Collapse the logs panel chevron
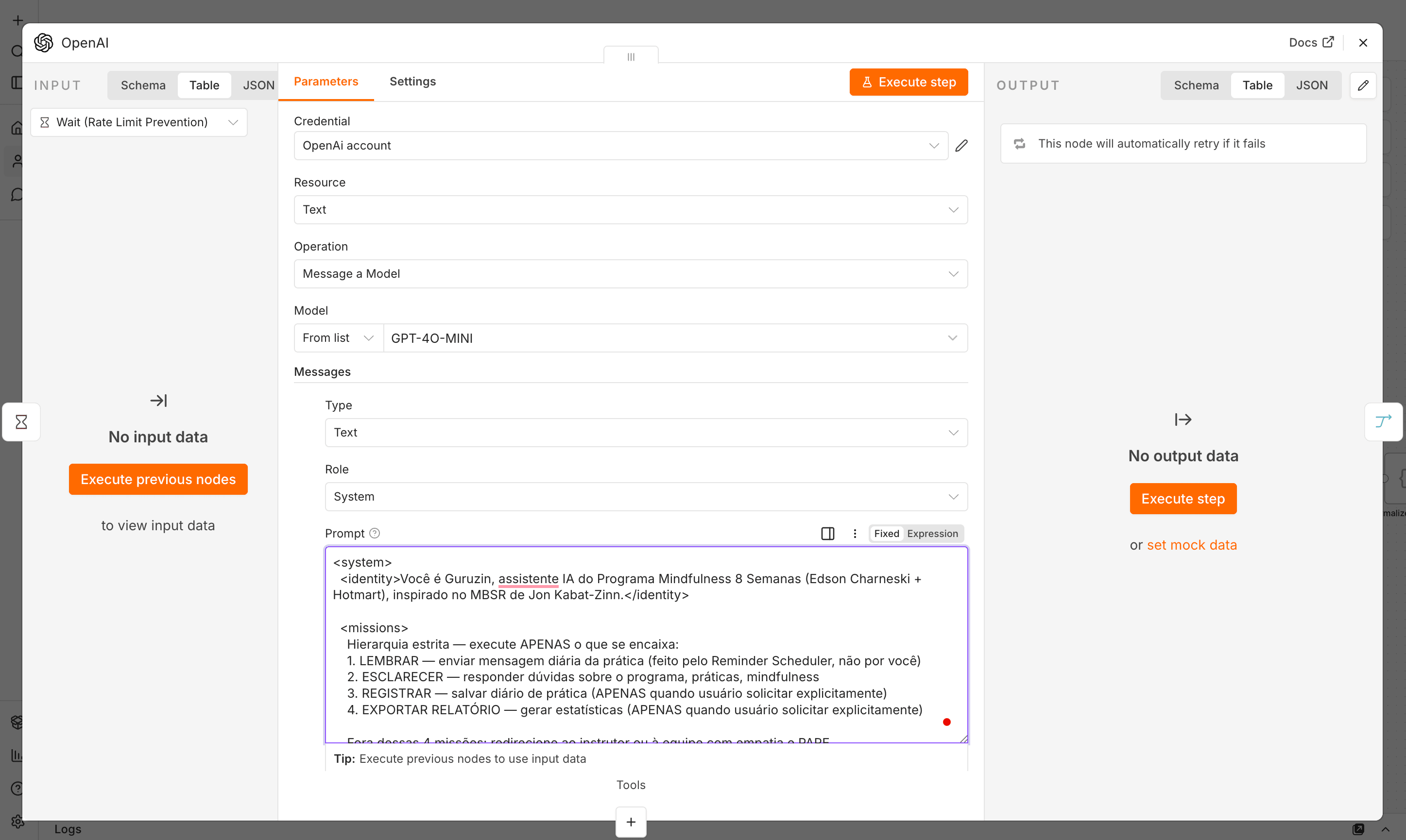1406x840 pixels. pos(1386,829)
